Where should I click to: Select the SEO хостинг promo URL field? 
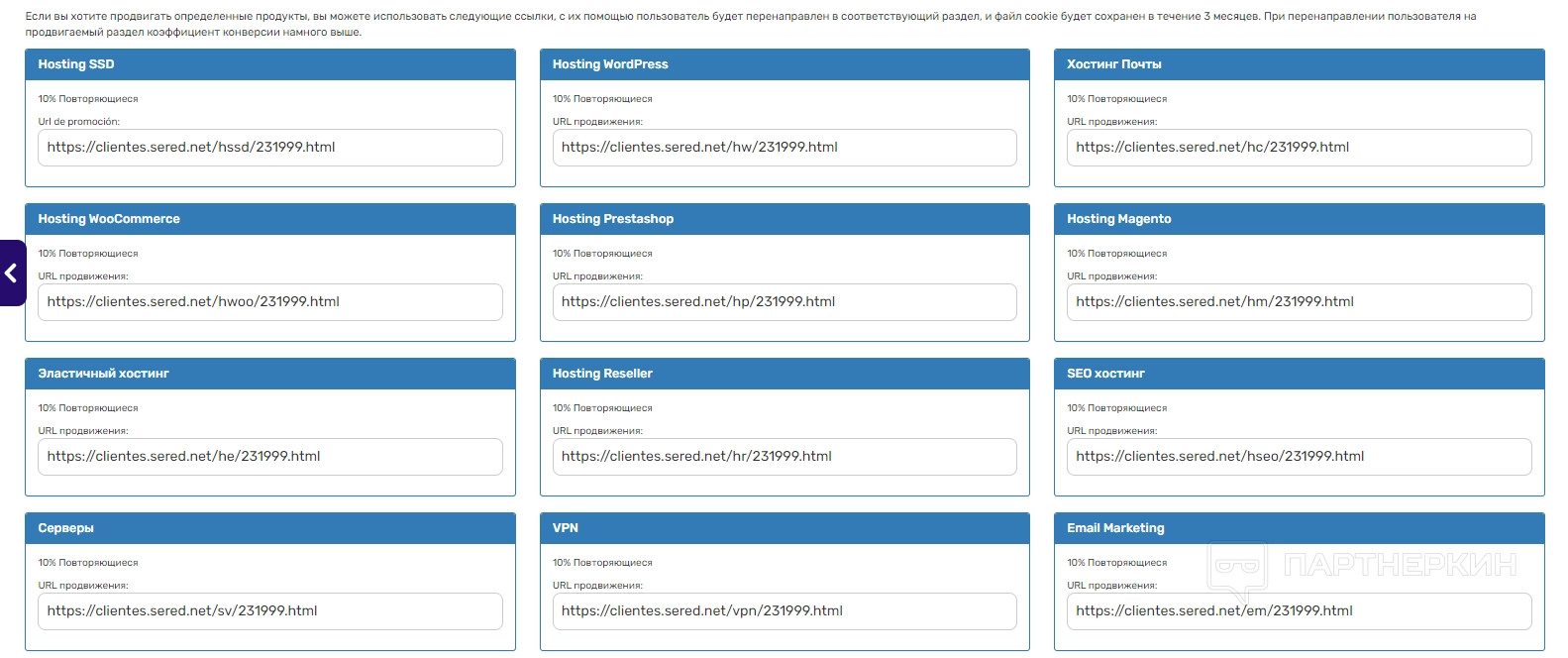(1300, 457)
